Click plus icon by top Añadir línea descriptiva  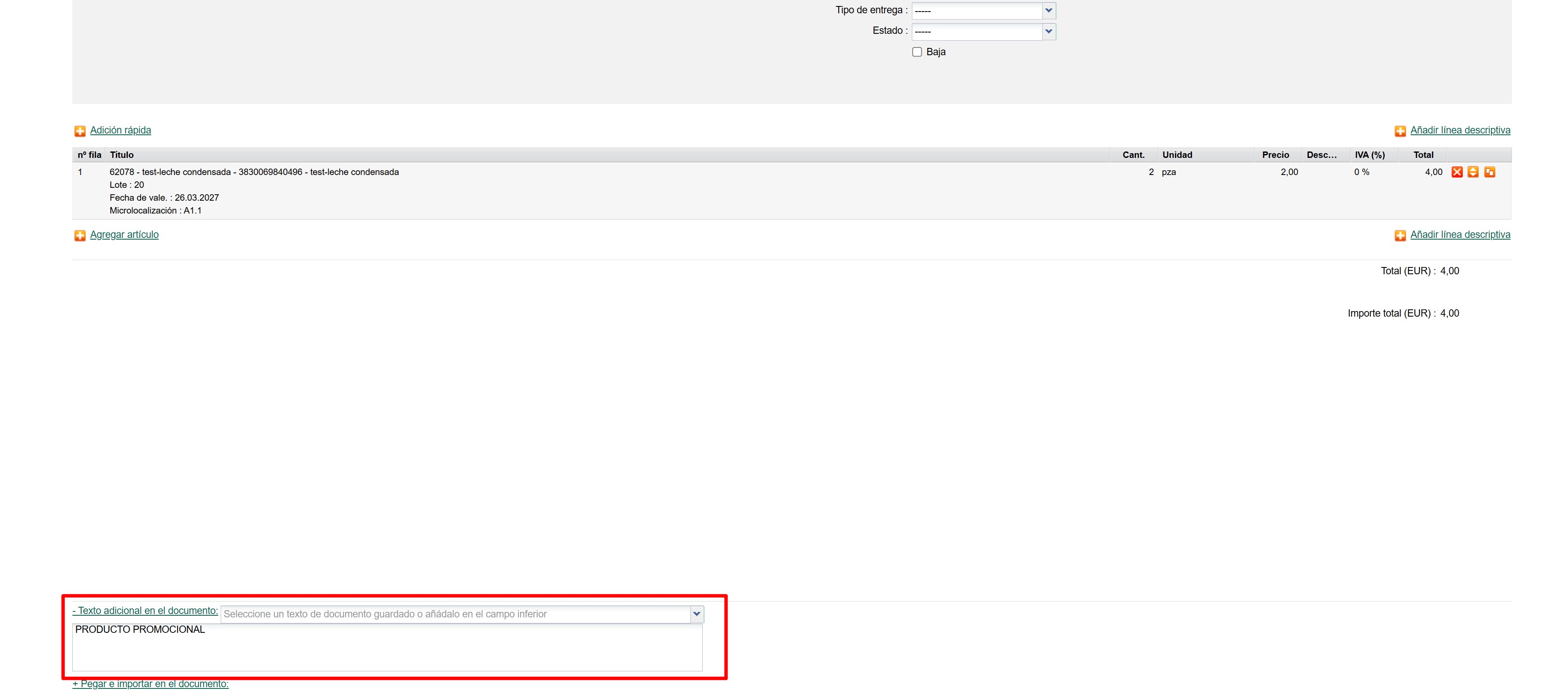coord(1400,131)
